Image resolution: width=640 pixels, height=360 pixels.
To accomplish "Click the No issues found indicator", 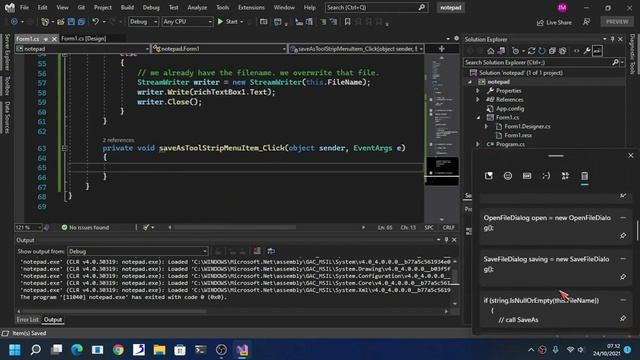I will click(85, 227).
